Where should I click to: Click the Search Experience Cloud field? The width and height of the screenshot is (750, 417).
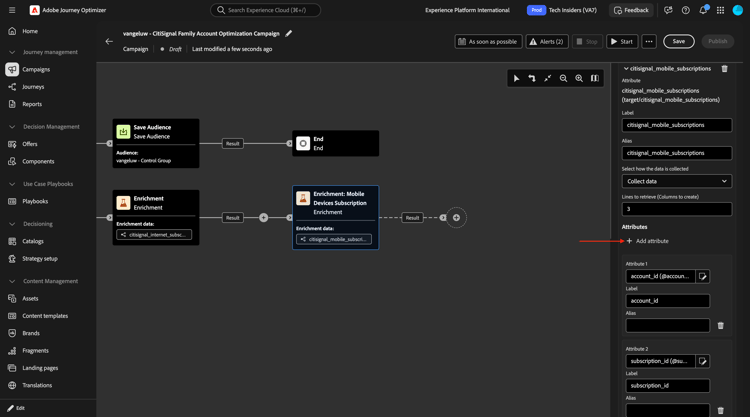point(265,10)
